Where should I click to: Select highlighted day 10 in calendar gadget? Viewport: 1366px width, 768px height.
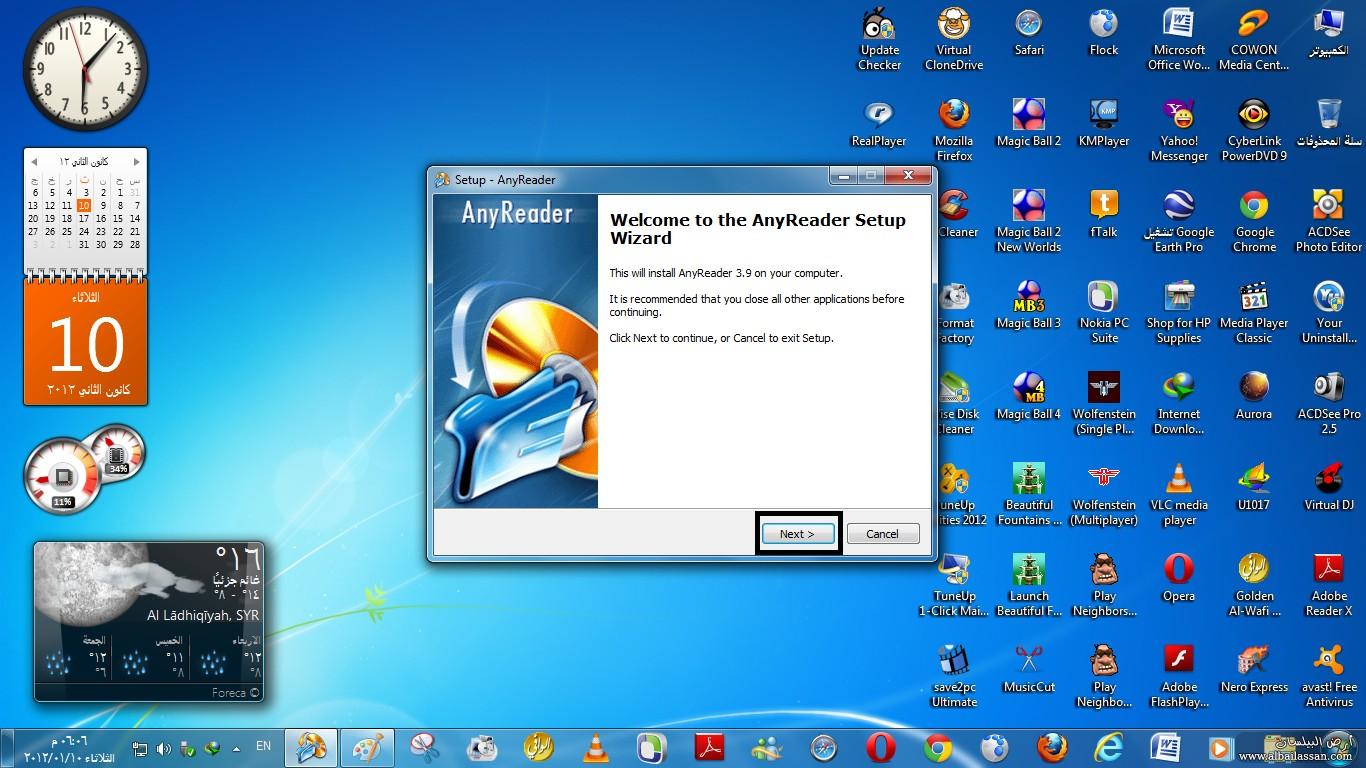pyautogui.click(x=84, y=205)
